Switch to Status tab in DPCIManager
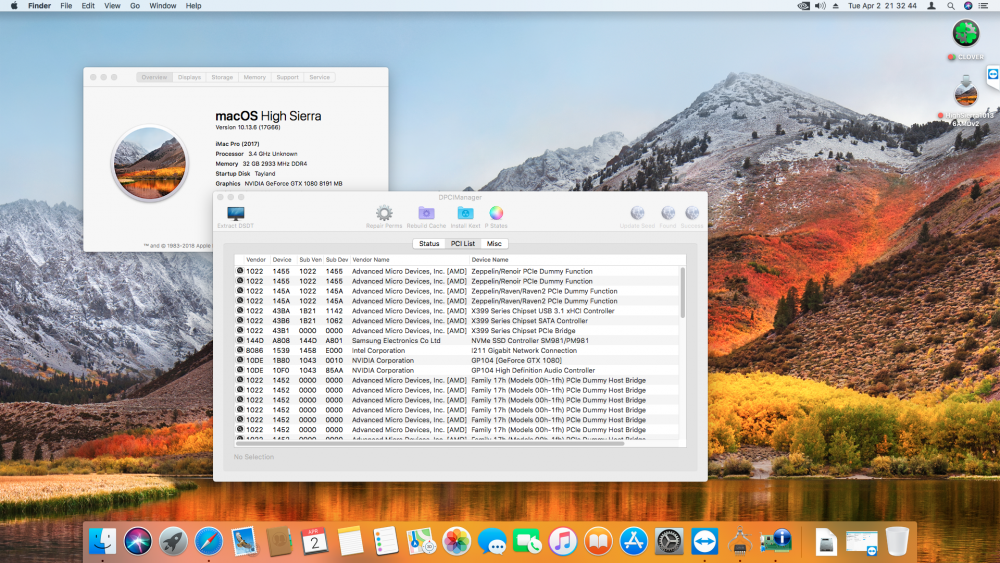 pyautogui.click(x=429, y=244)
